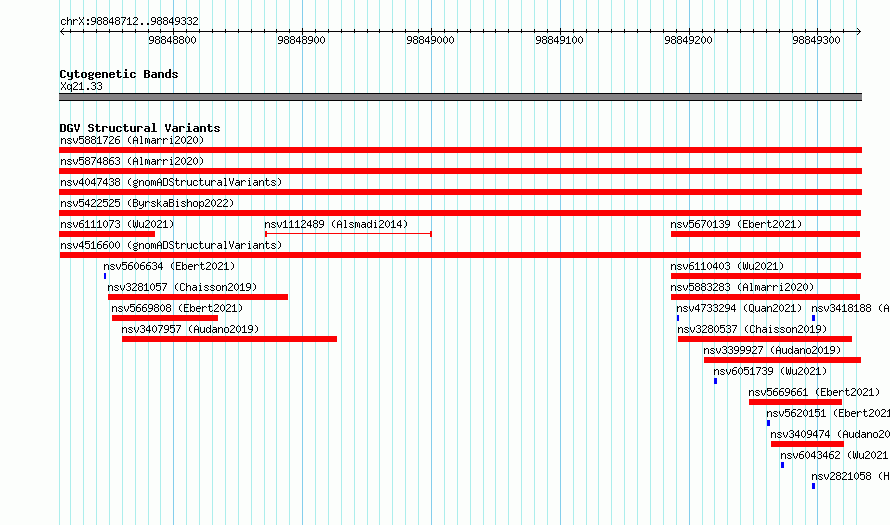
Task: Select nsv5669808 (Ebert2021) label
Action: pyautogui.click(x=177, y=308)
